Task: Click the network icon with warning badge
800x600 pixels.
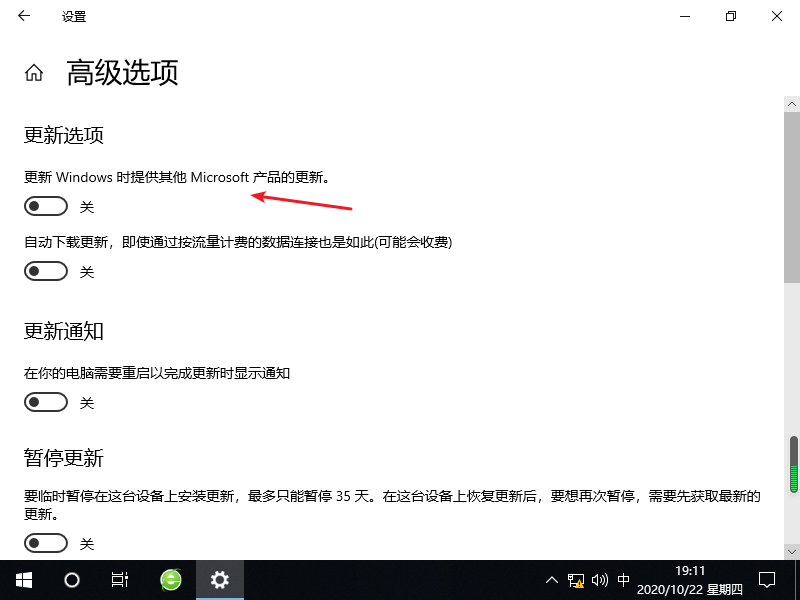Action: pyautogui.click(x=575, y=580)
